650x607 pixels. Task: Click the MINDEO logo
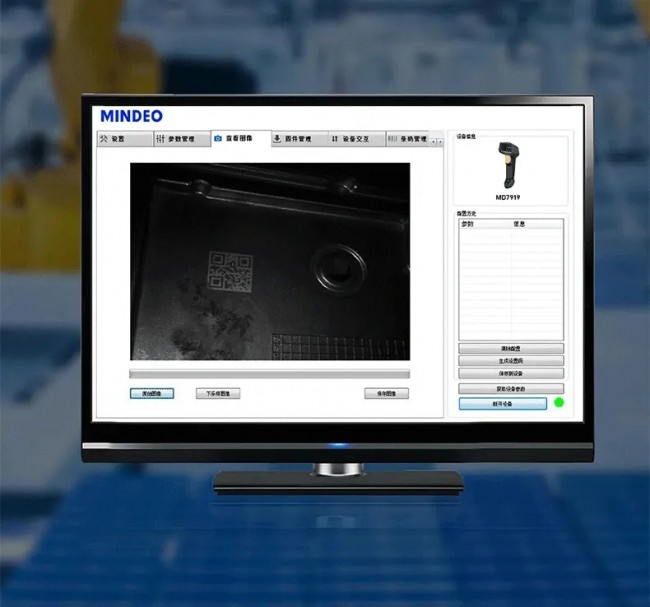[x=131, y=116]
